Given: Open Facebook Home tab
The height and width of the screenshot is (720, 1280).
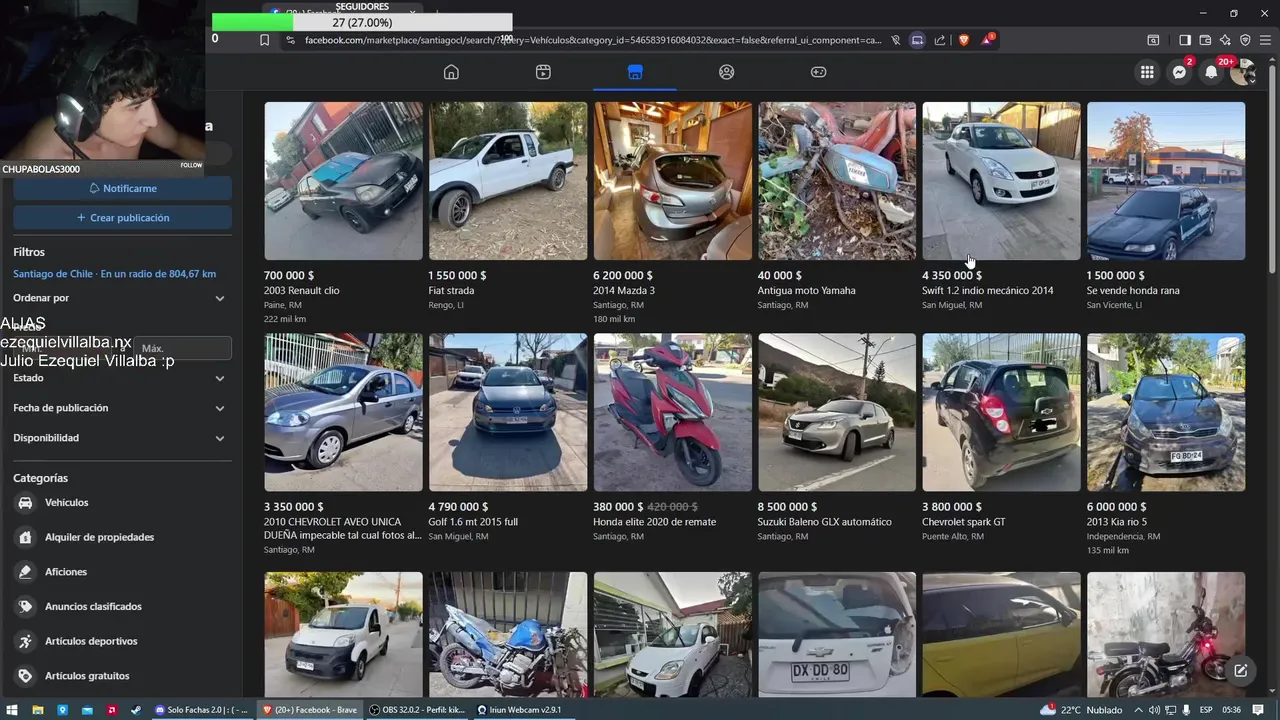Looking at the screenshot, I should tap(451, 72).
